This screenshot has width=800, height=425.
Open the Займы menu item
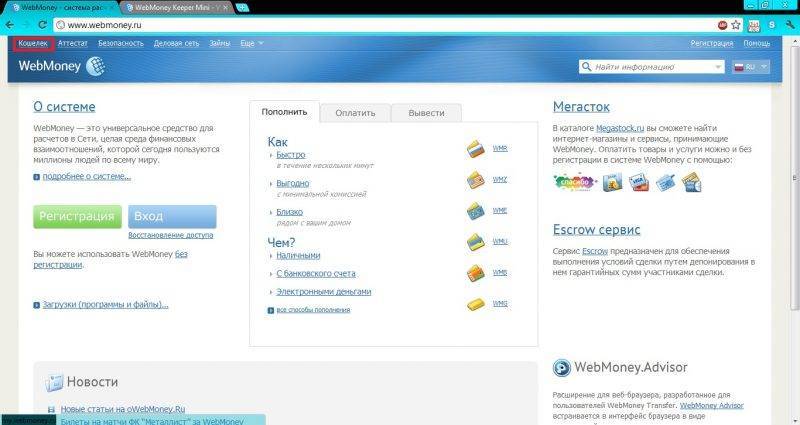[x=219, y=43]
